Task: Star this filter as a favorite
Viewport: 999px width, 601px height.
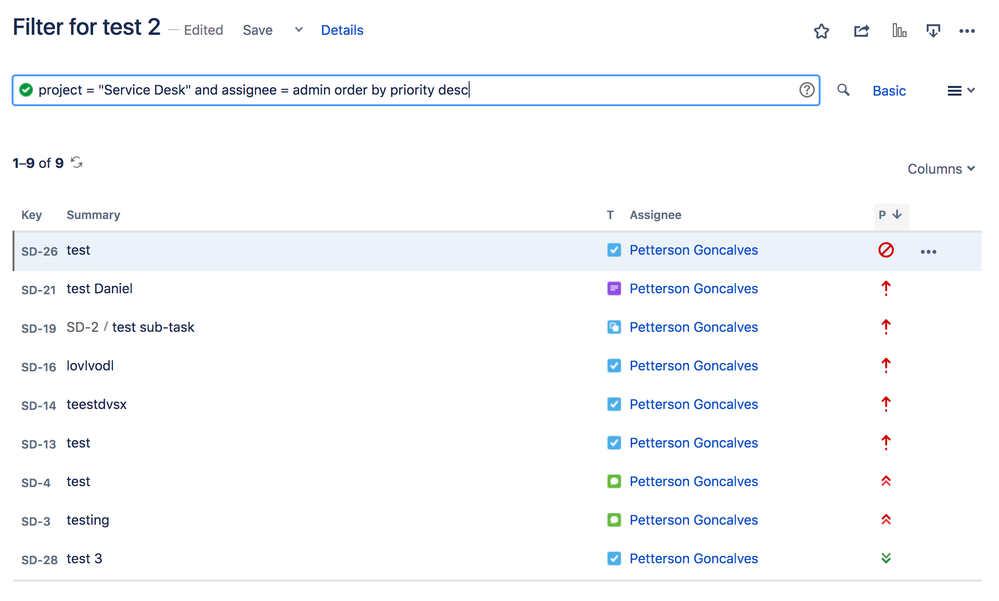Action: click(821, 31)
